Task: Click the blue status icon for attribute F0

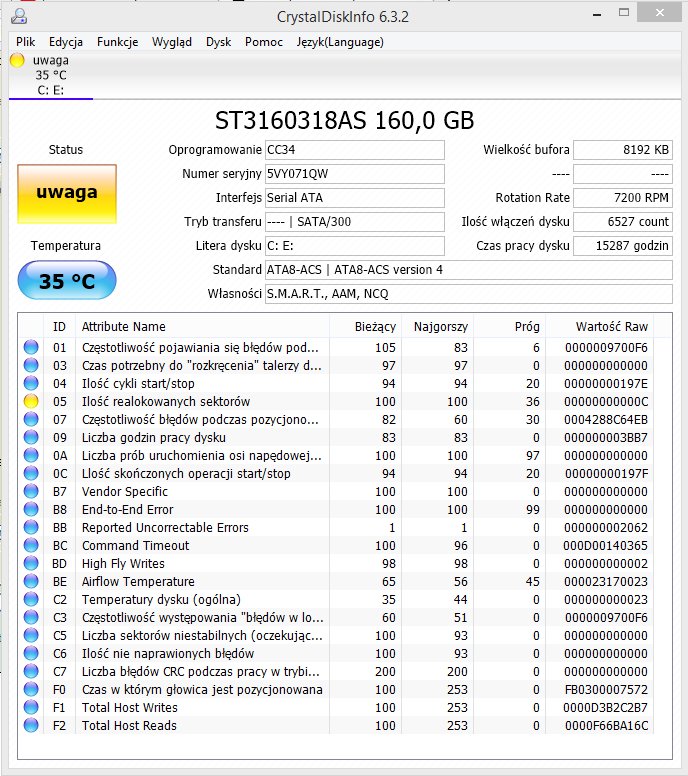Action: coord(31,689)
